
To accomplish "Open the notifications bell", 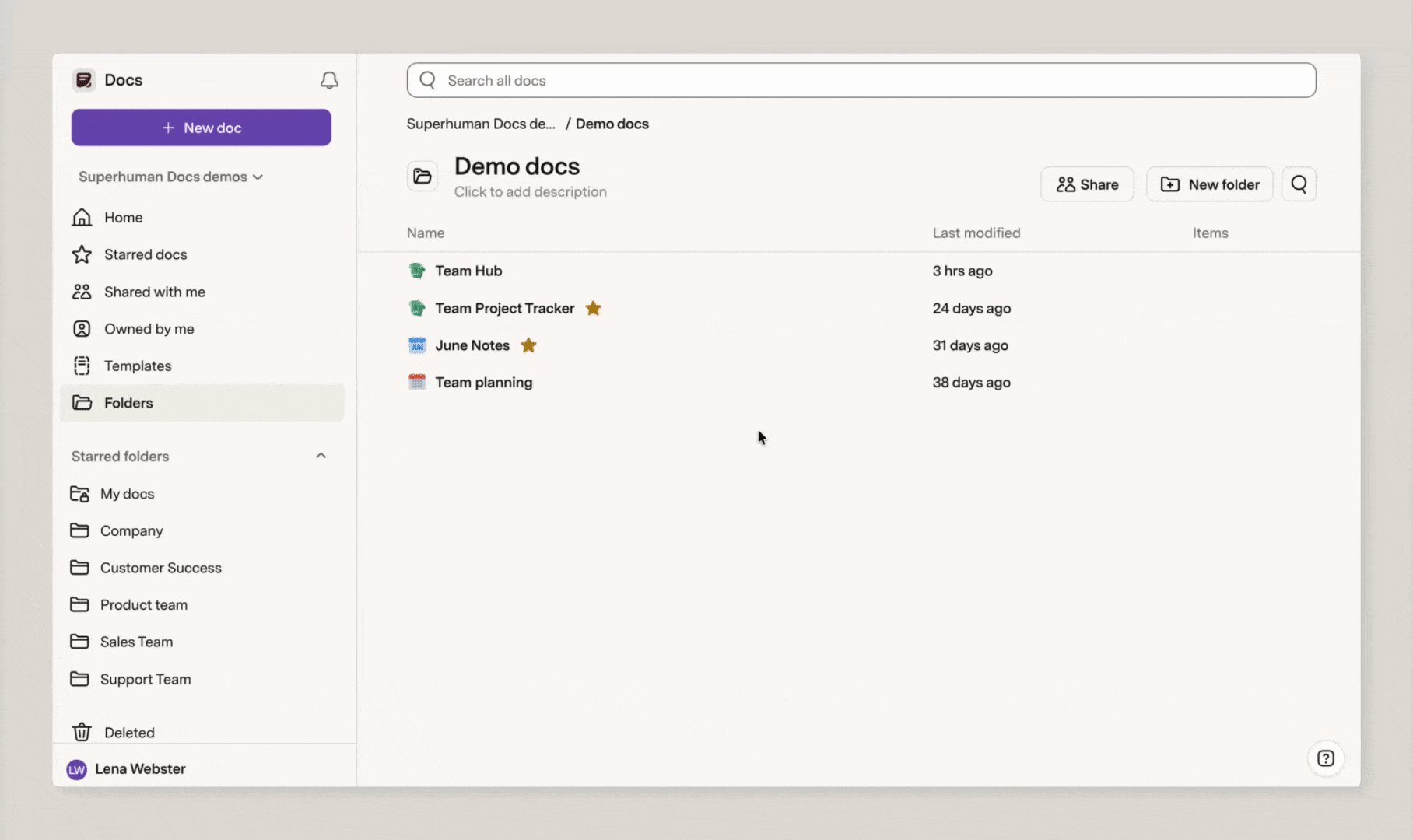I will [x=329, y=80].
